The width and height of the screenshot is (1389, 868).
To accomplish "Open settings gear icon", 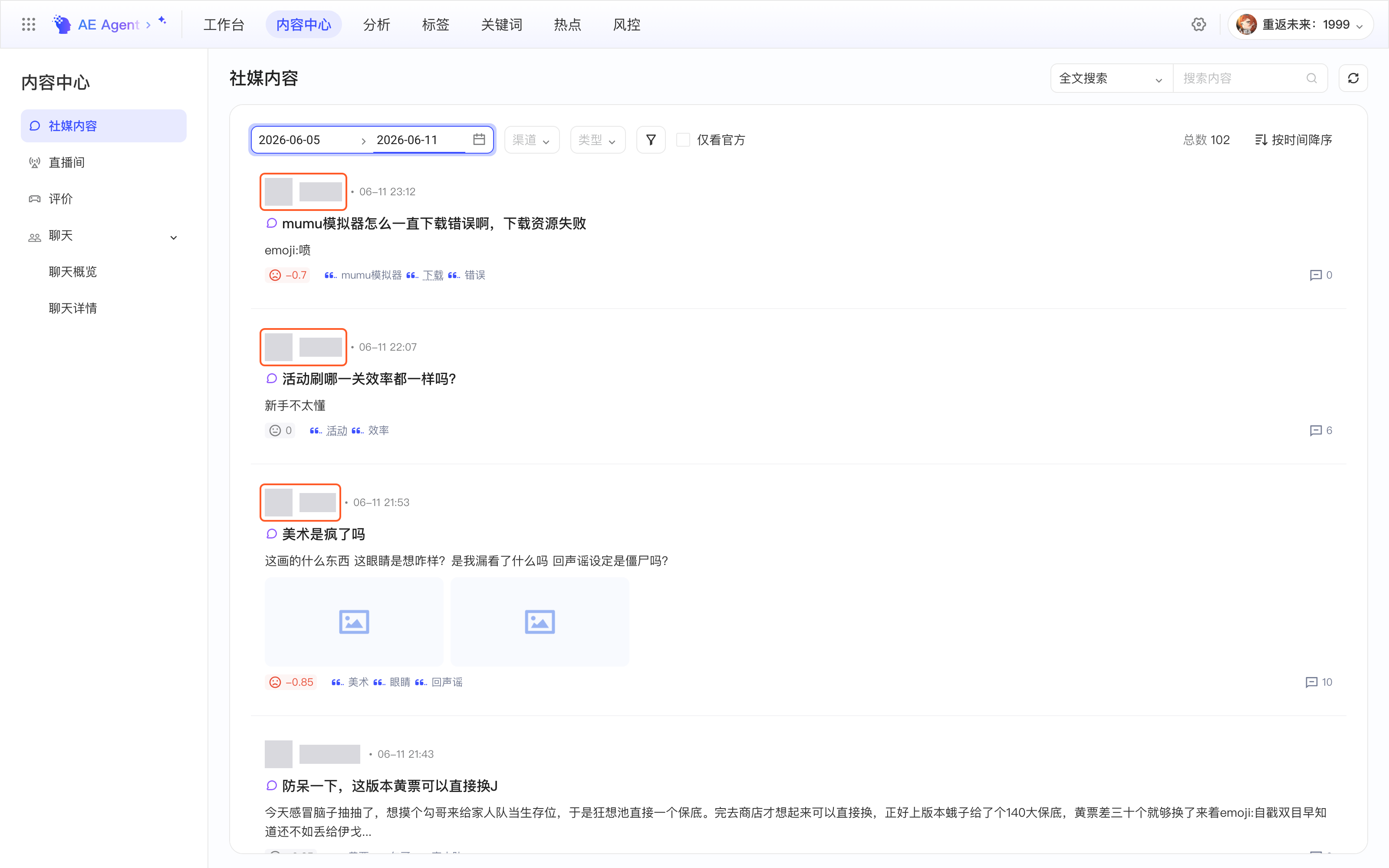I will [x=1198, y=24].
